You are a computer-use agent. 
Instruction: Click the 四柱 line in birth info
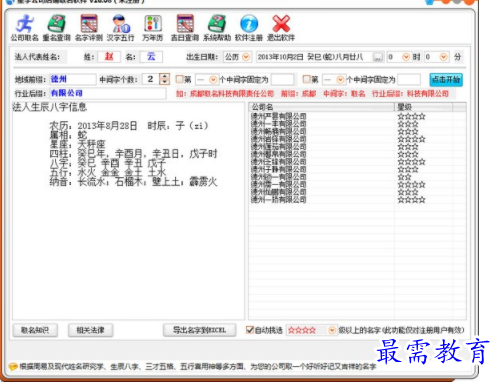pyautogui.click(x=133, y=154)
